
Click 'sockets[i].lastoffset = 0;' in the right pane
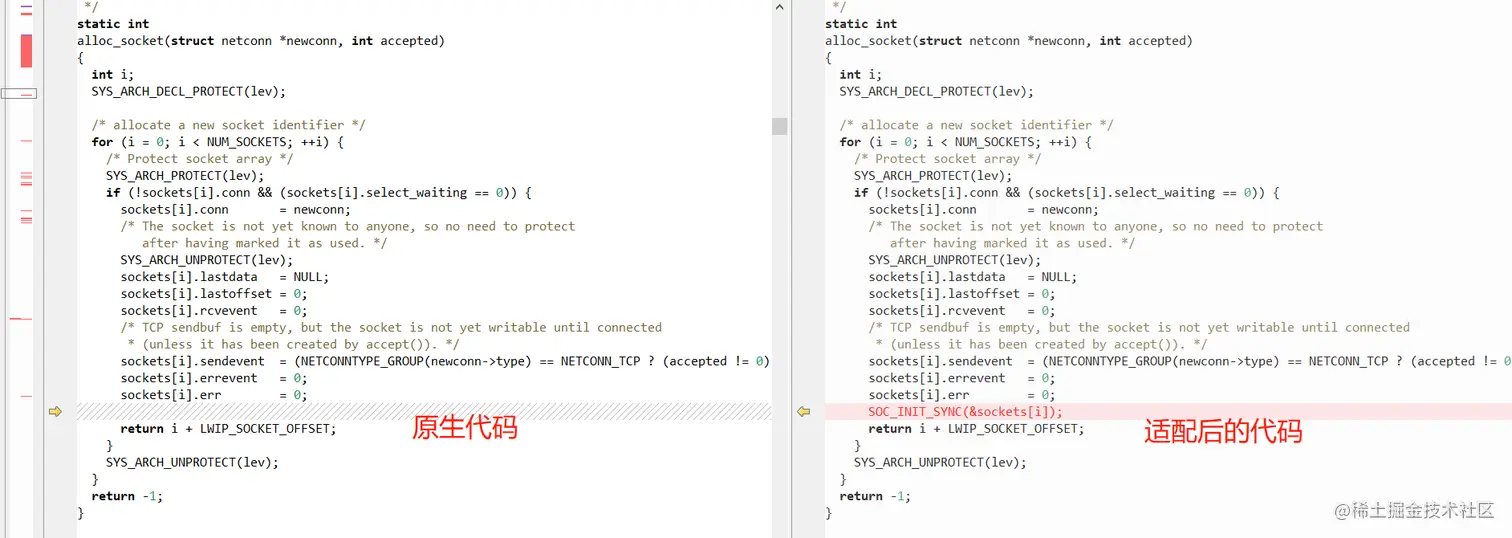coord(961,294)
